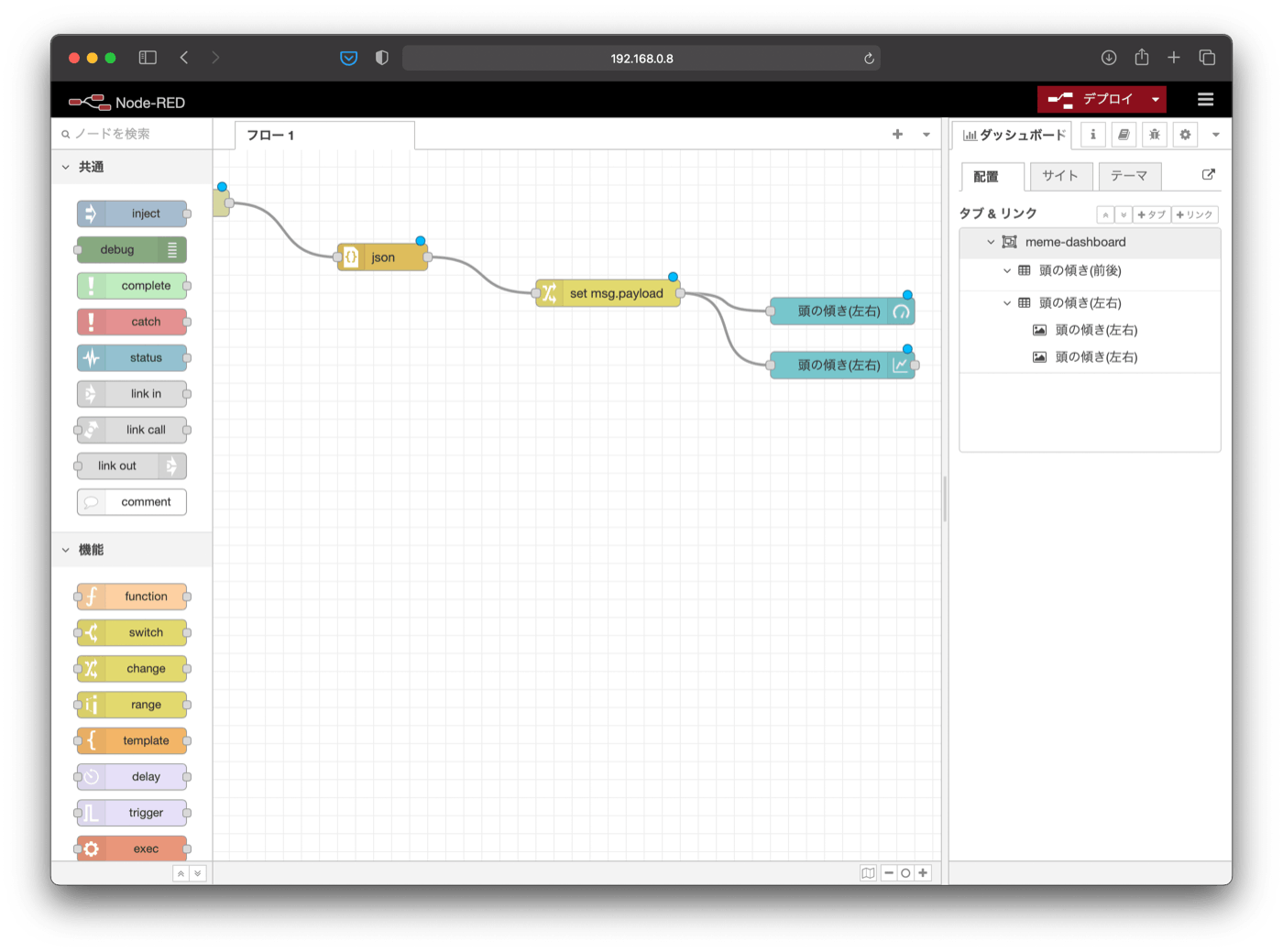Select the exec node in palette
This screenshot has width=1283, height=952.
132,848
